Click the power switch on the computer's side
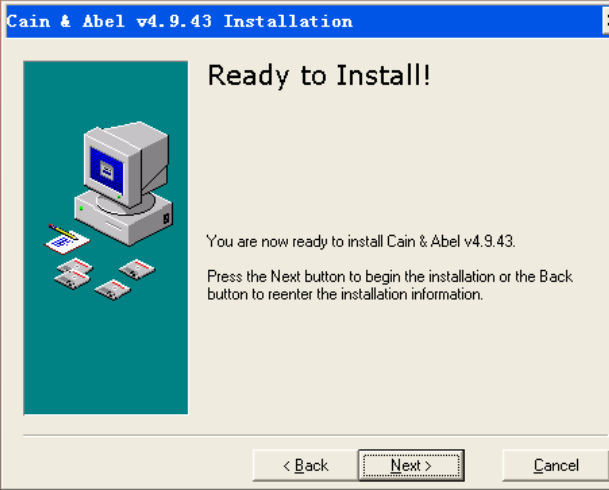The width and height of the screenshot is (609, 490). point(167,219)
